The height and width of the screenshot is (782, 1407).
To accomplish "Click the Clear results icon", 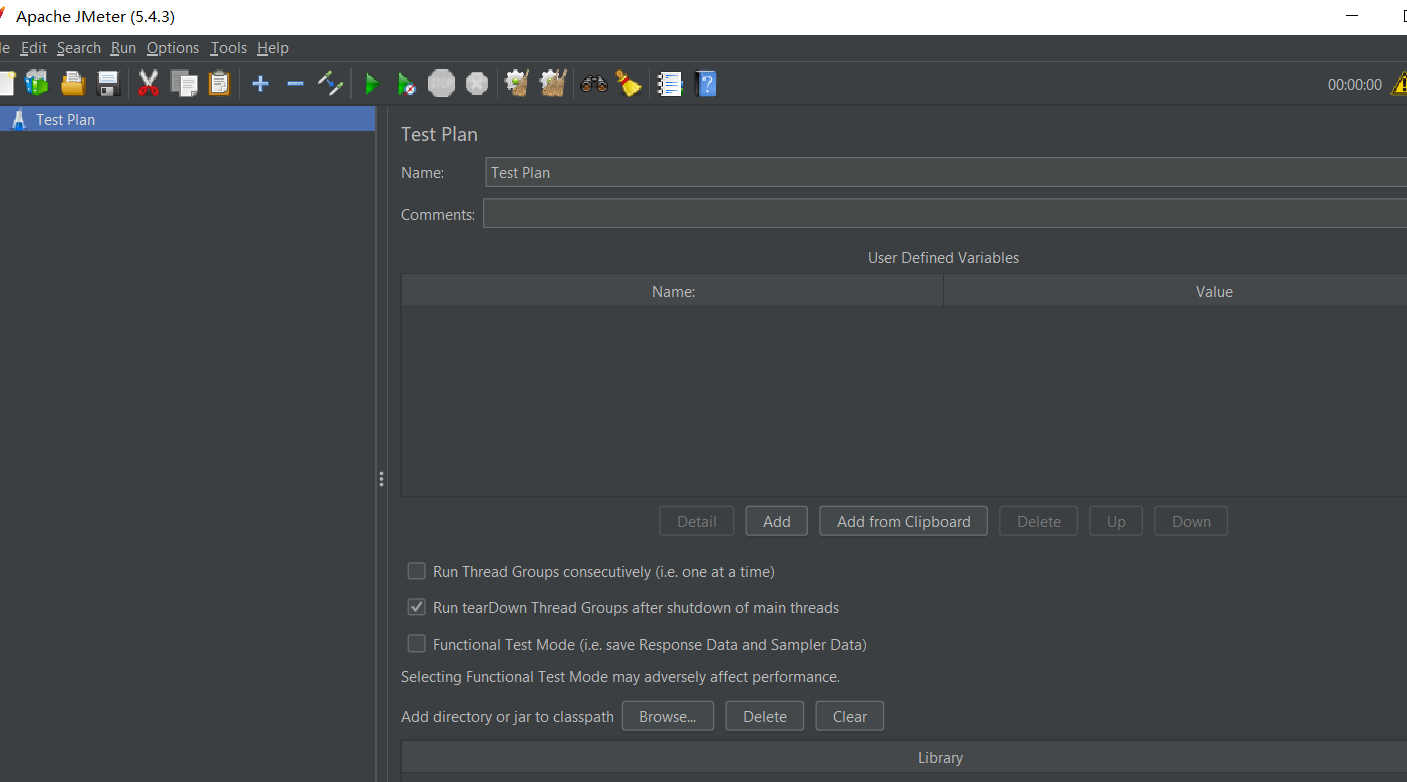I will click(517, 83).
